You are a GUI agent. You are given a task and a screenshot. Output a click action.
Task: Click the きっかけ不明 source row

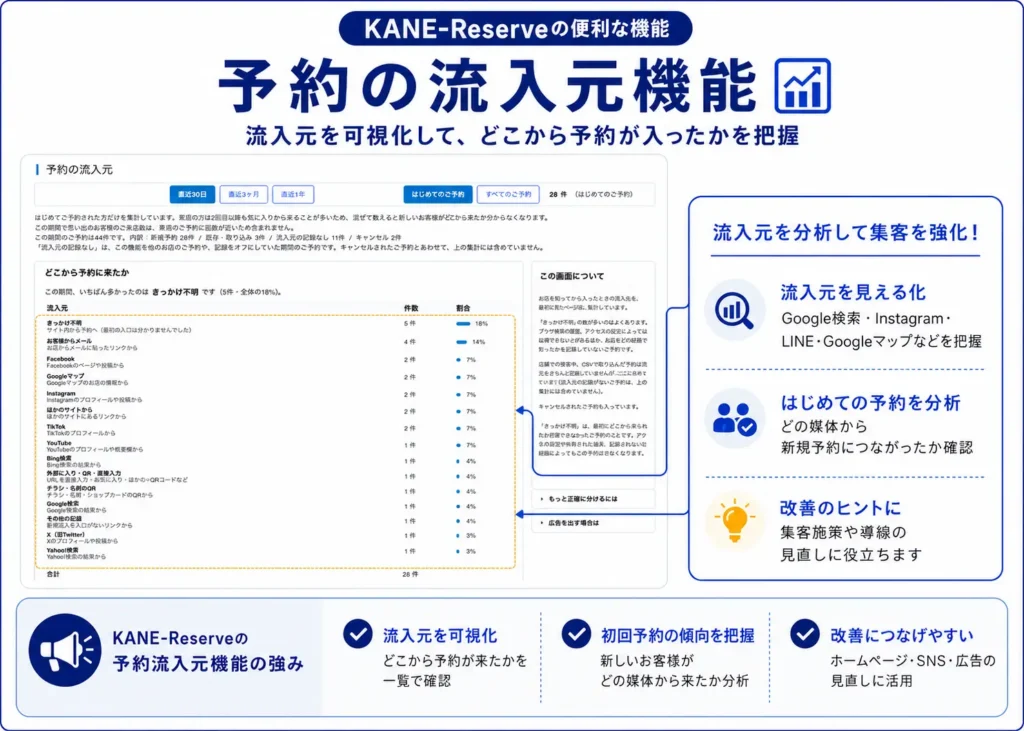(x=275, y=327)
